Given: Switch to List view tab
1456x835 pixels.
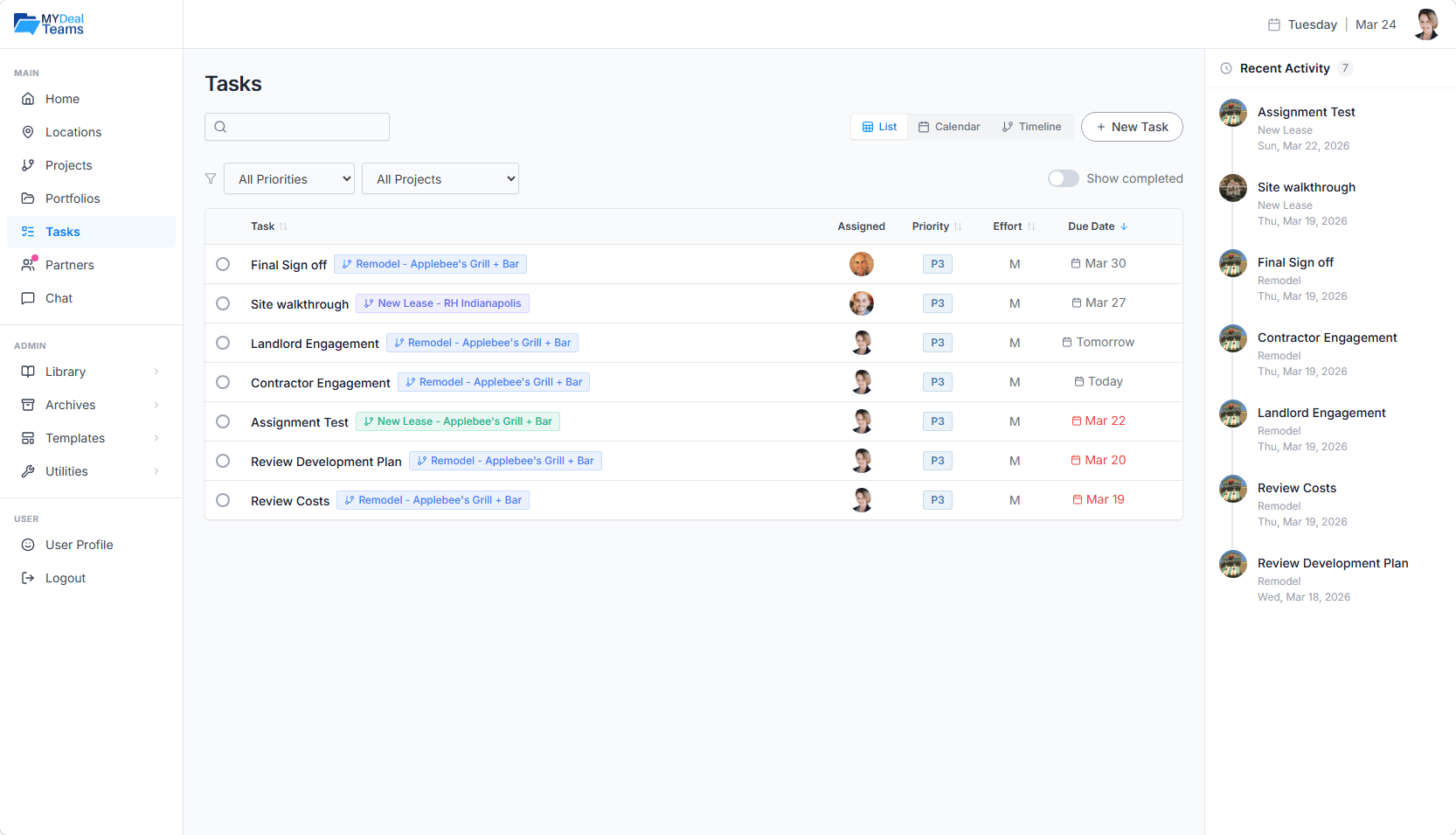Looking at the screenshot, I should pos(879,127).
